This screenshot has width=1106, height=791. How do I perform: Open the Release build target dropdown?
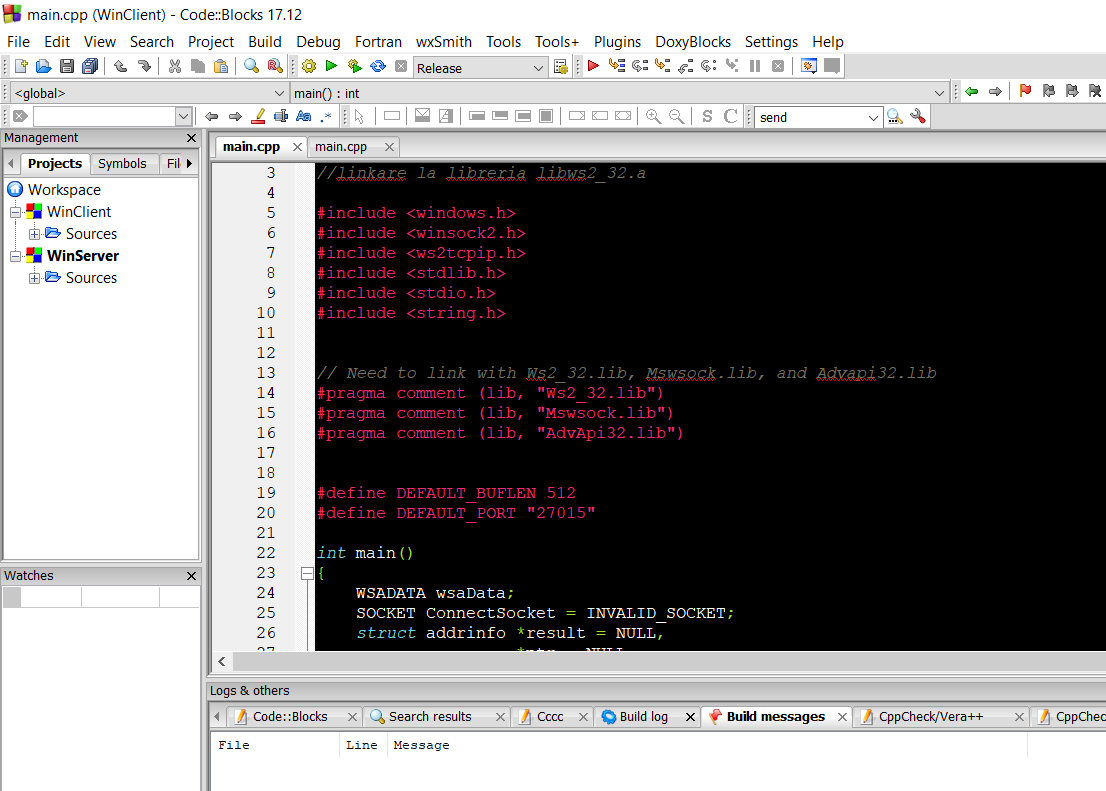pyautogui.click(x=538, y=68)
